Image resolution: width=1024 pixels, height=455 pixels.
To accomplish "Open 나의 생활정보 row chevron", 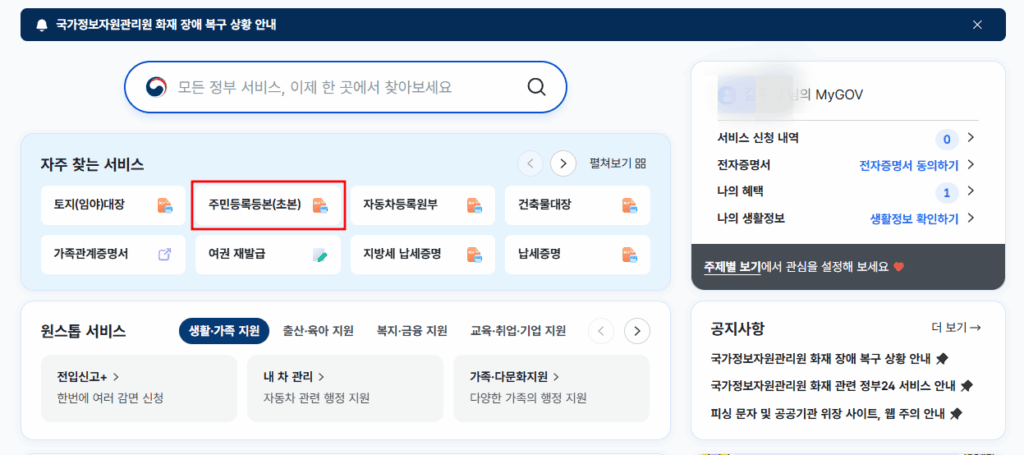I will [971, 218].
